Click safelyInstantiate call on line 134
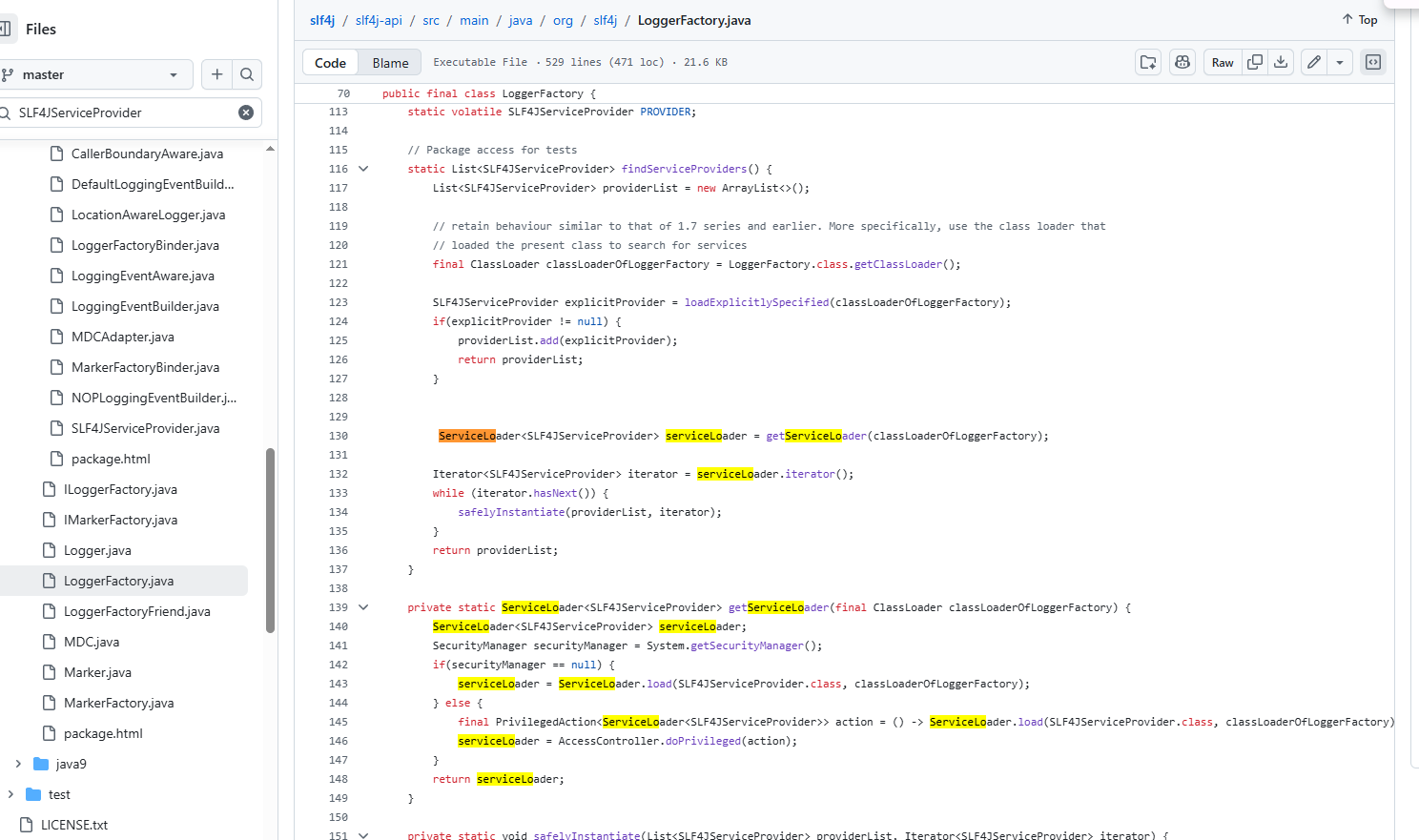1419x840 pixels. click(x=511, y=512)
